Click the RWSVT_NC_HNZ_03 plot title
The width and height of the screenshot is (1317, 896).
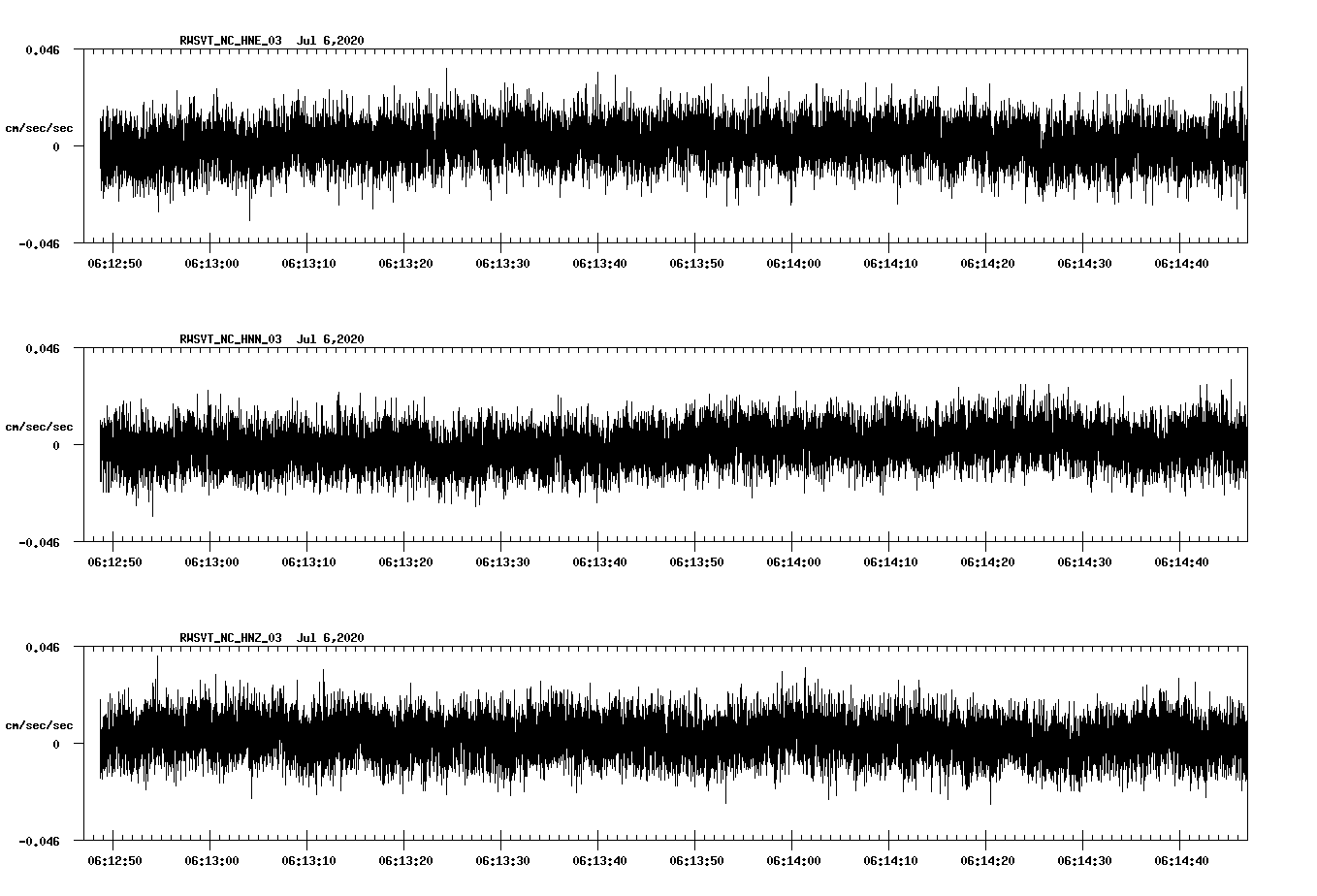[231, 637]
